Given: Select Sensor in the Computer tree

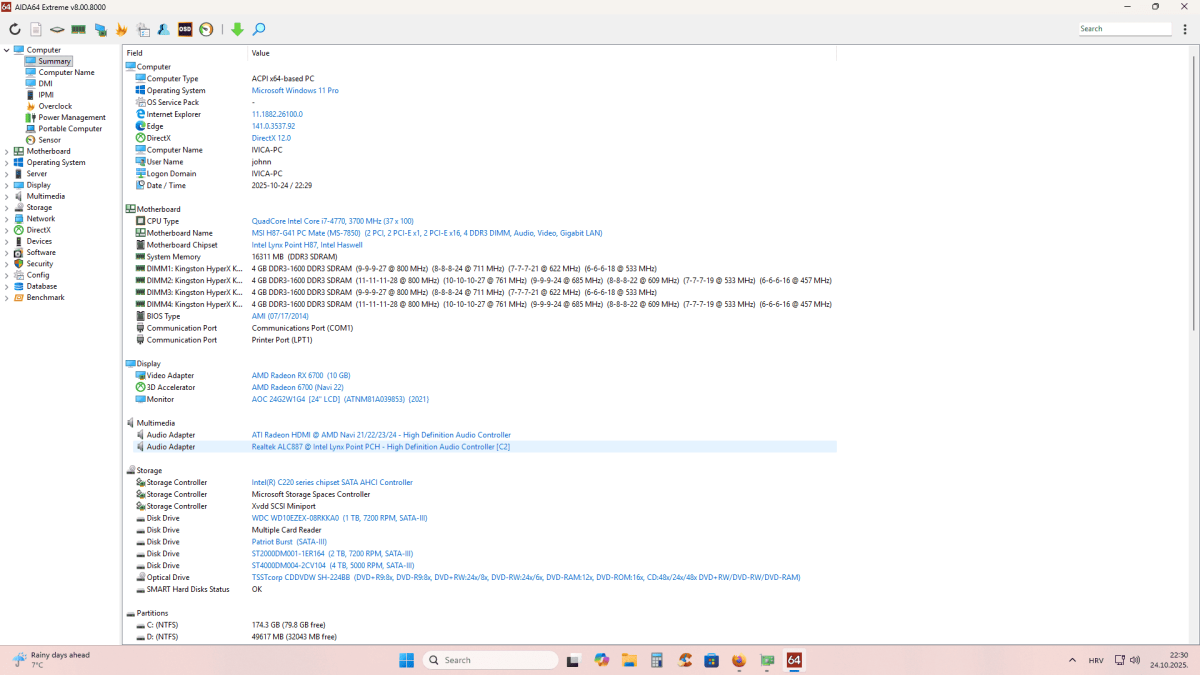Looking at the screenshot, I should point(49,140).
